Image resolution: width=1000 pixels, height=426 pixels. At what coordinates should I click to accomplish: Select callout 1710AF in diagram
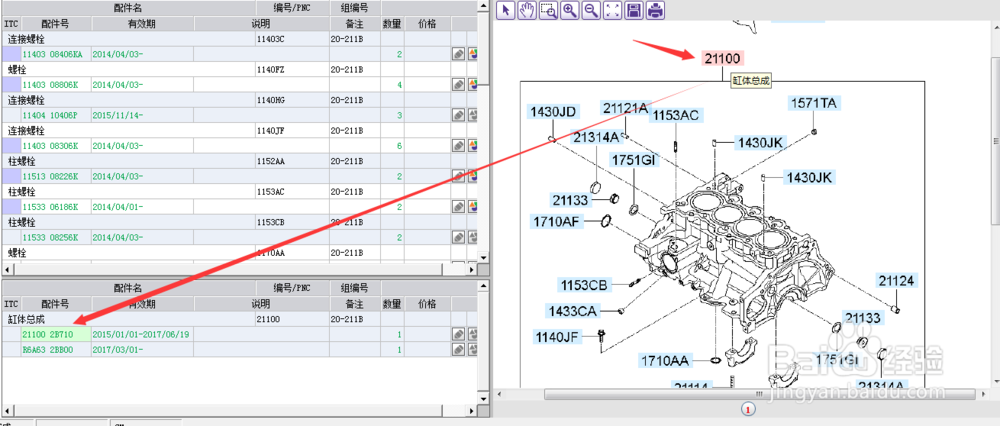click(557, 221)
